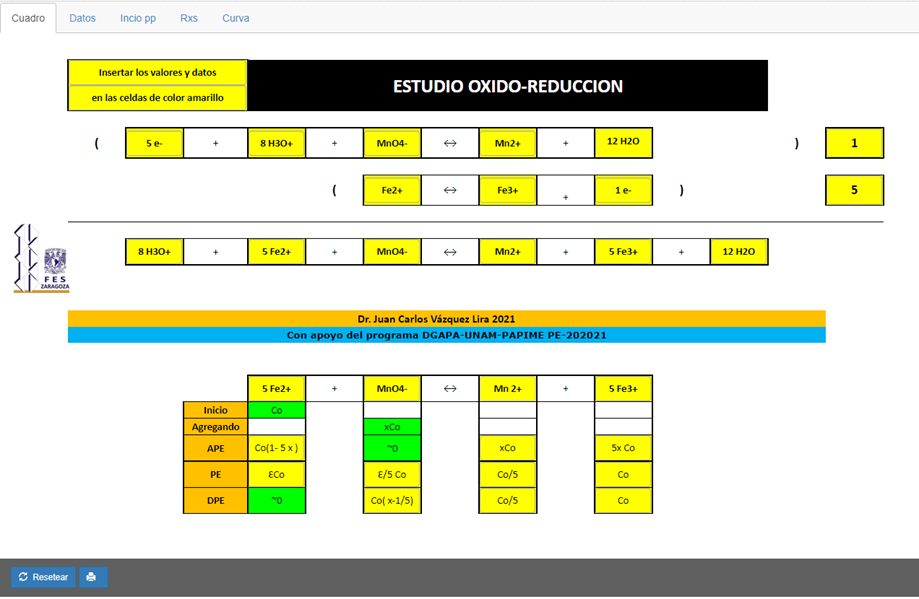The height and width of the screenshot is (599, 919).
Task: Go to the Rxs tab
Action: coord(189,18)
